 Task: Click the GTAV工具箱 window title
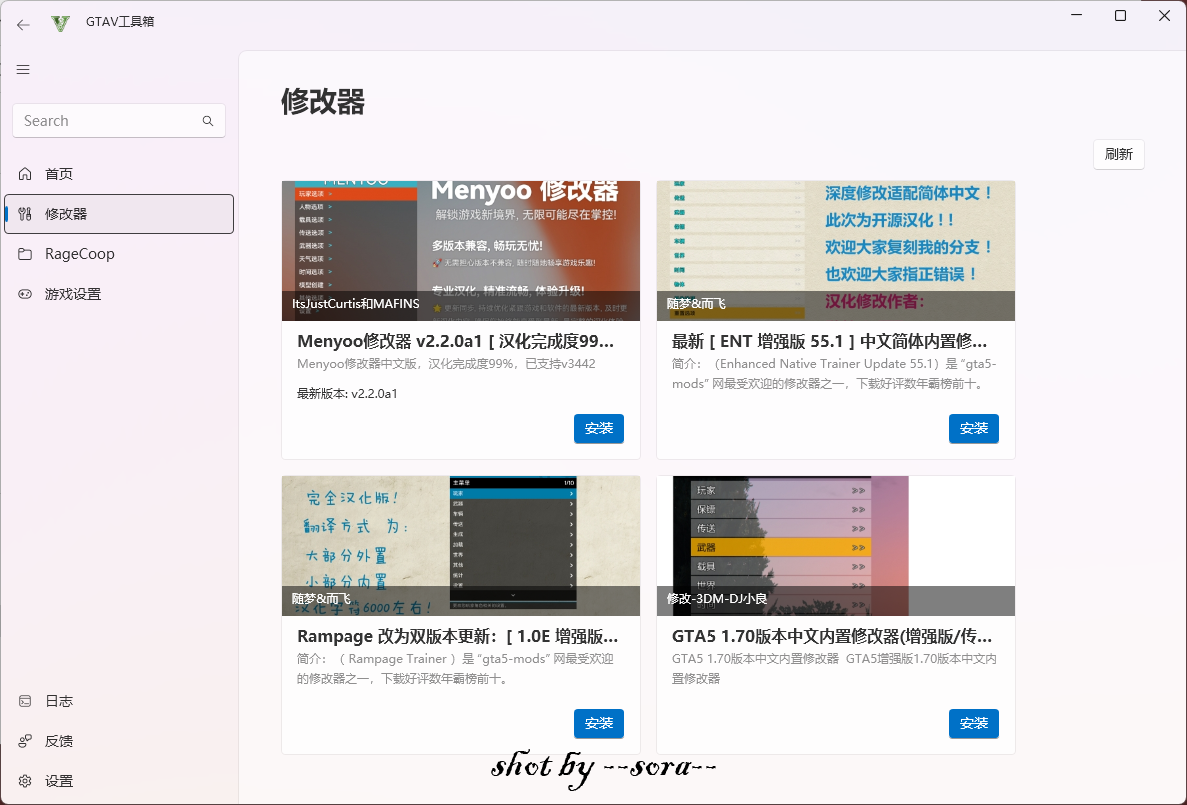tap(120, 22)
